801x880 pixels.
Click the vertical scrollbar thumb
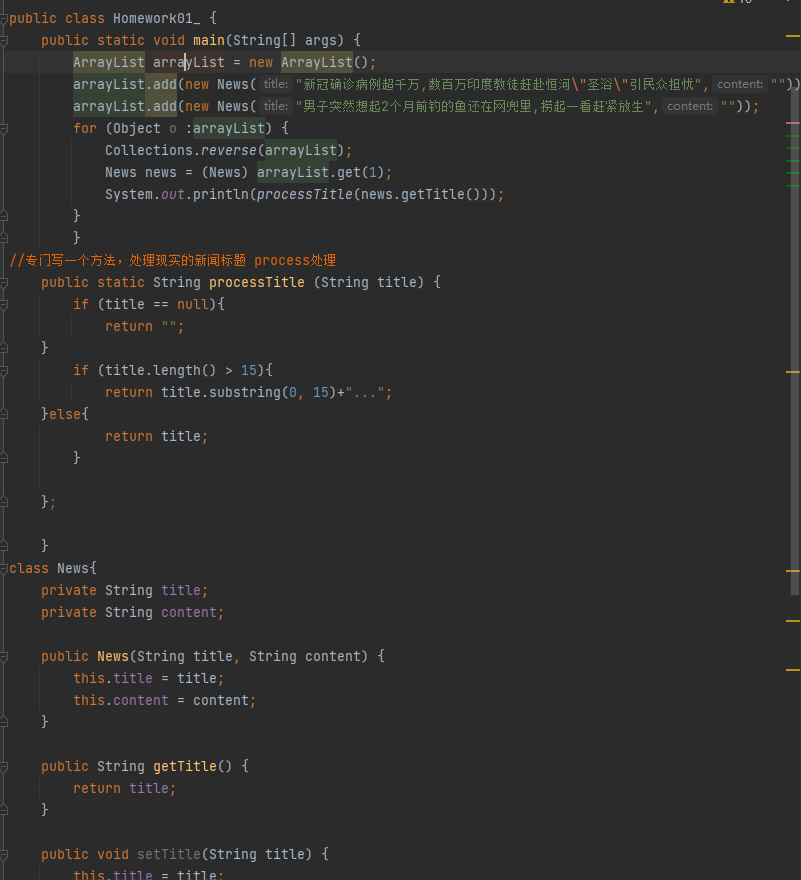click(795, 340)
